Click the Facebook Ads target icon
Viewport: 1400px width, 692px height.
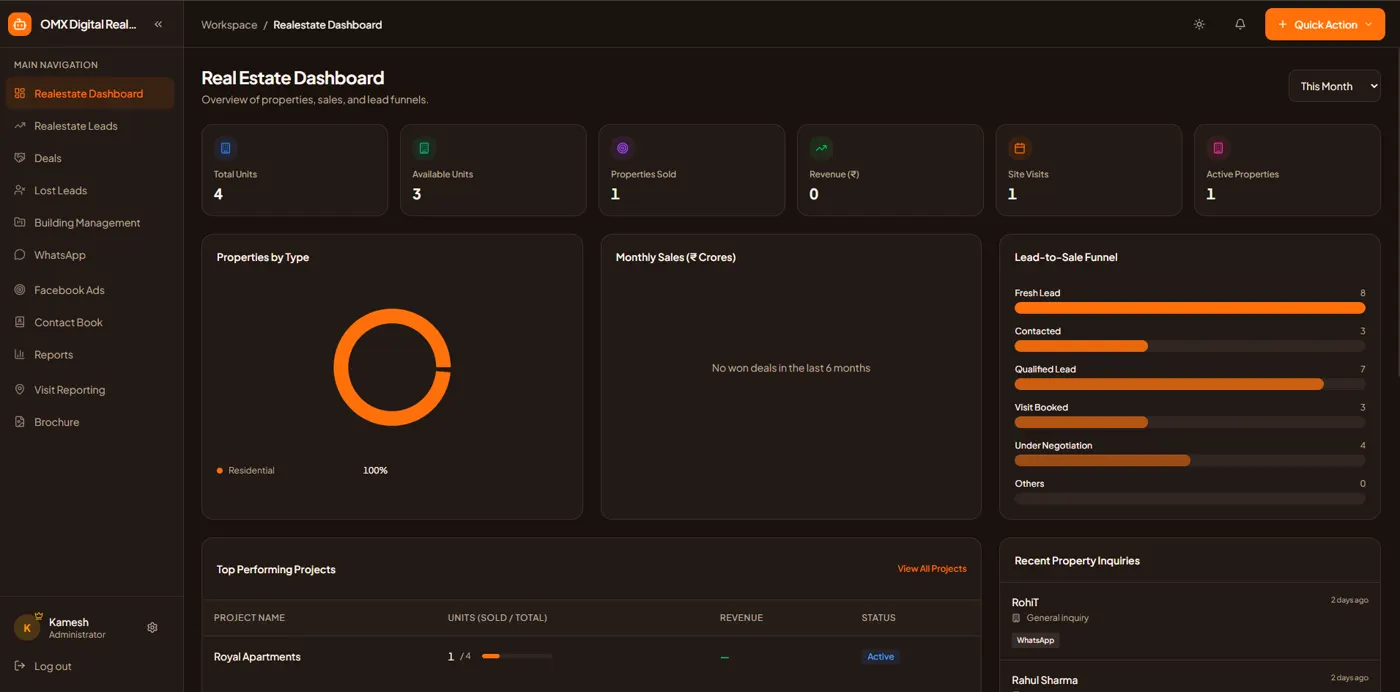[x=19, y=290]
